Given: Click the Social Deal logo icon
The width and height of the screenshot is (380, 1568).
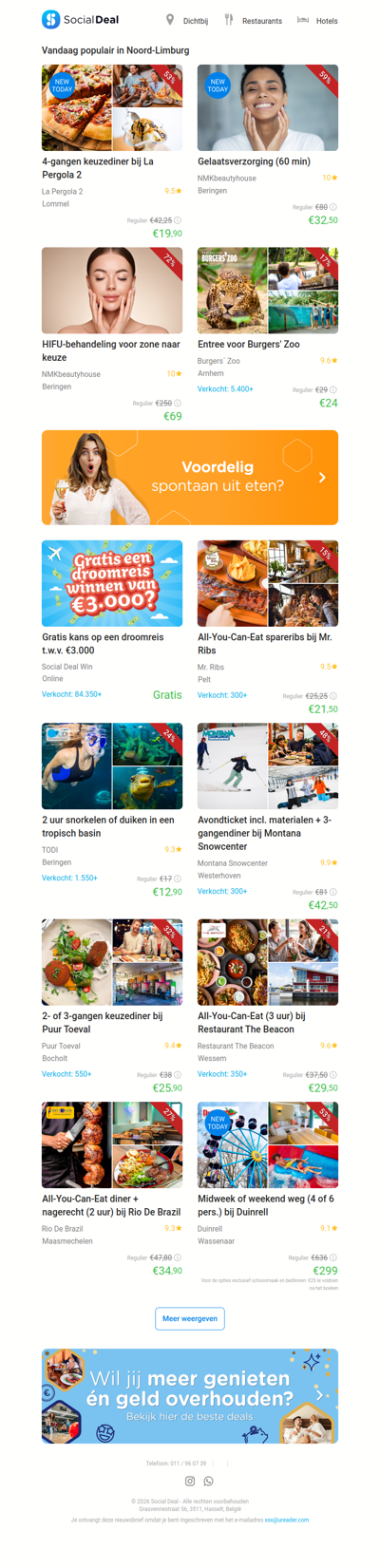Looking at the screenshot, I should tap(50, 19).
